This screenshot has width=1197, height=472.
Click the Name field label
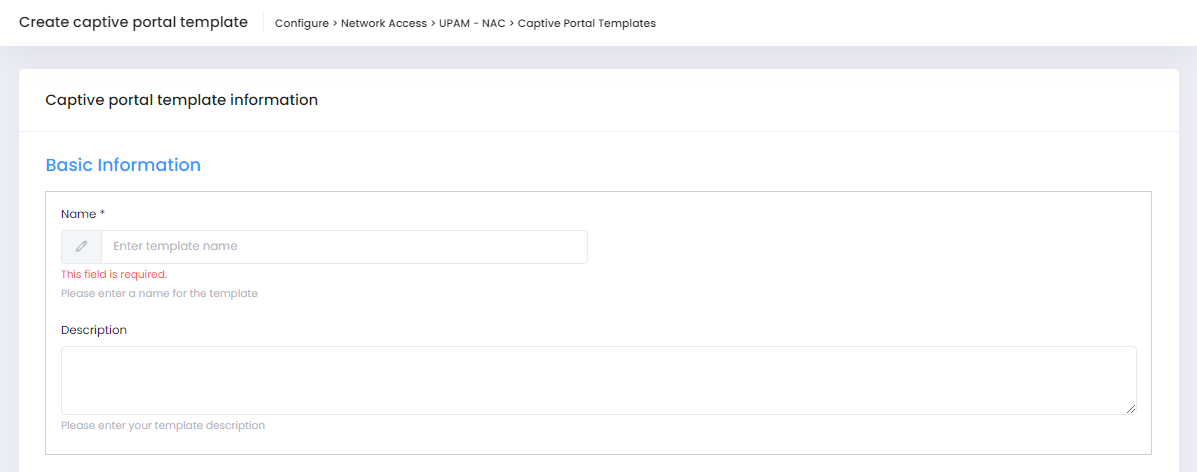click(78, 214)
